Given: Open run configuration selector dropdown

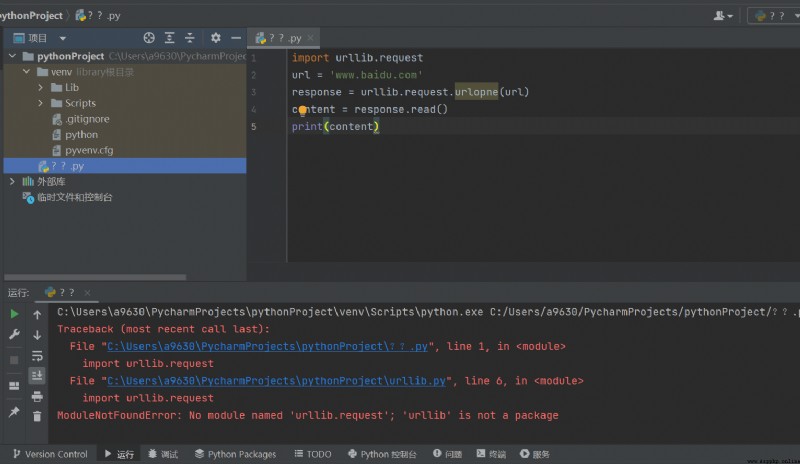Looking at the screenshot, I should pyautogui.click(x=776, y=16).
